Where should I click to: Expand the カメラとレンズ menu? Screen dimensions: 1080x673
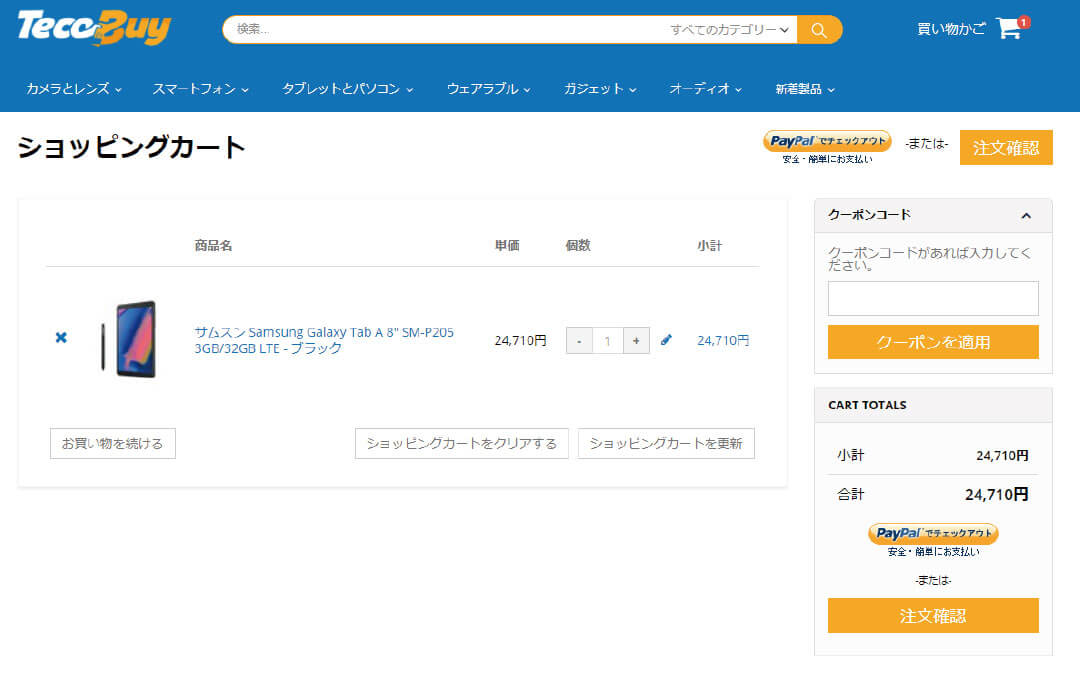pyautogui.click(x=74, y=89)
